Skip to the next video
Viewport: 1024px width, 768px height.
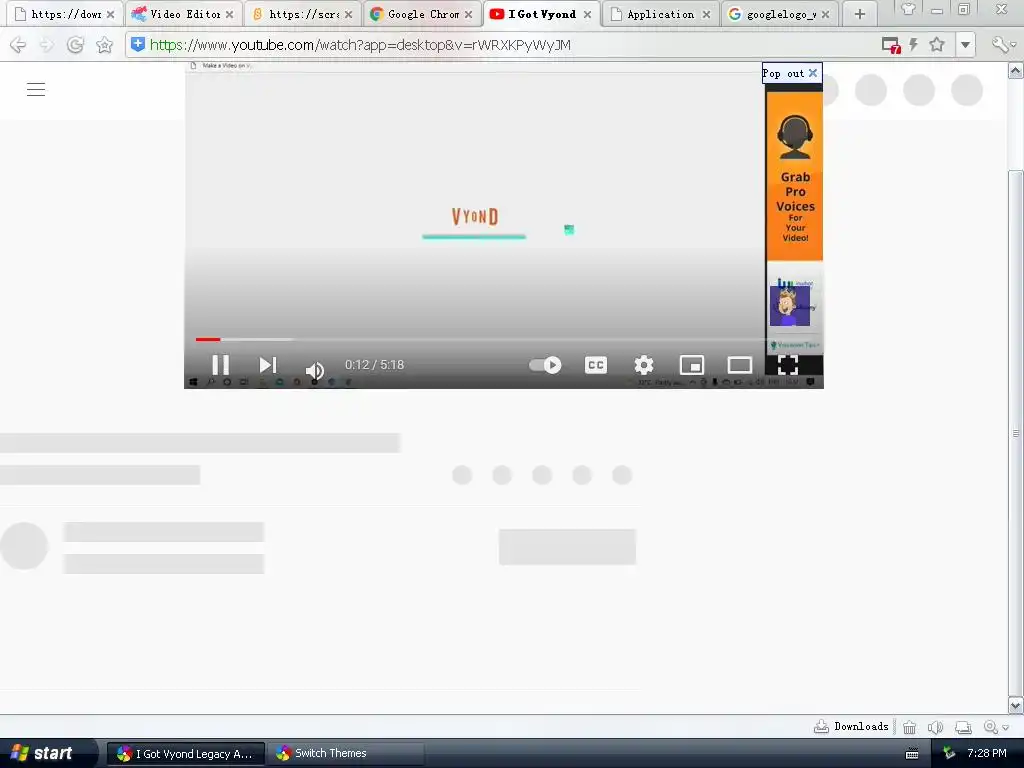click(x=268, y=364)
